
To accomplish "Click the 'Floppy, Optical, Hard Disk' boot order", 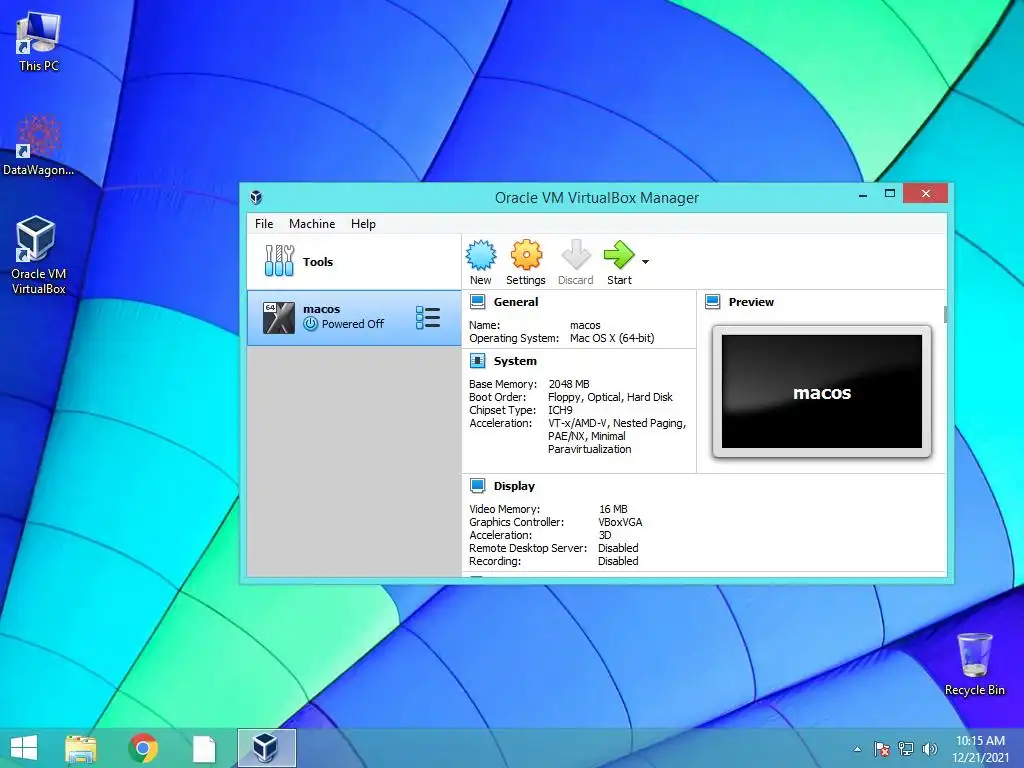I will [610, 397].
